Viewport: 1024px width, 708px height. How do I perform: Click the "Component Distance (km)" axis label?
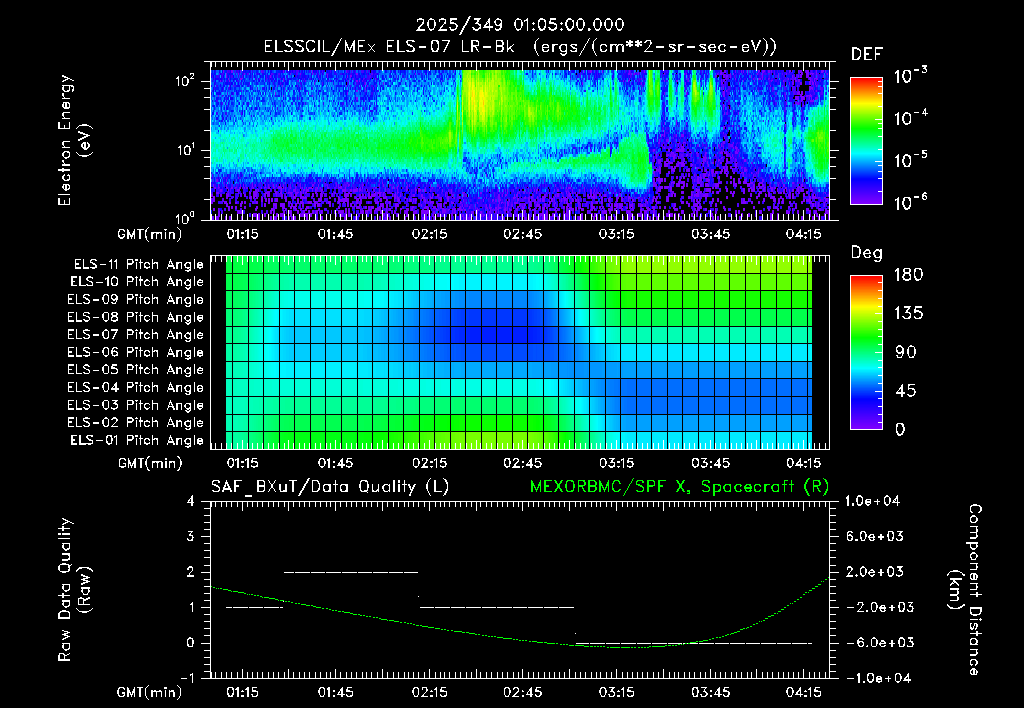tap(964, 590)
